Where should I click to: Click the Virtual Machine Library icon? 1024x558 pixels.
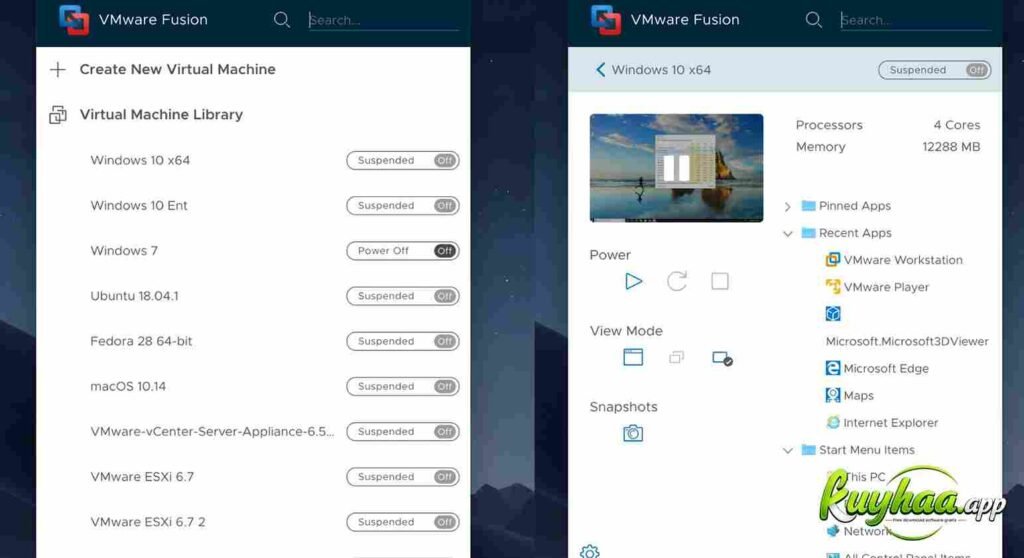(x=58, y=115)
